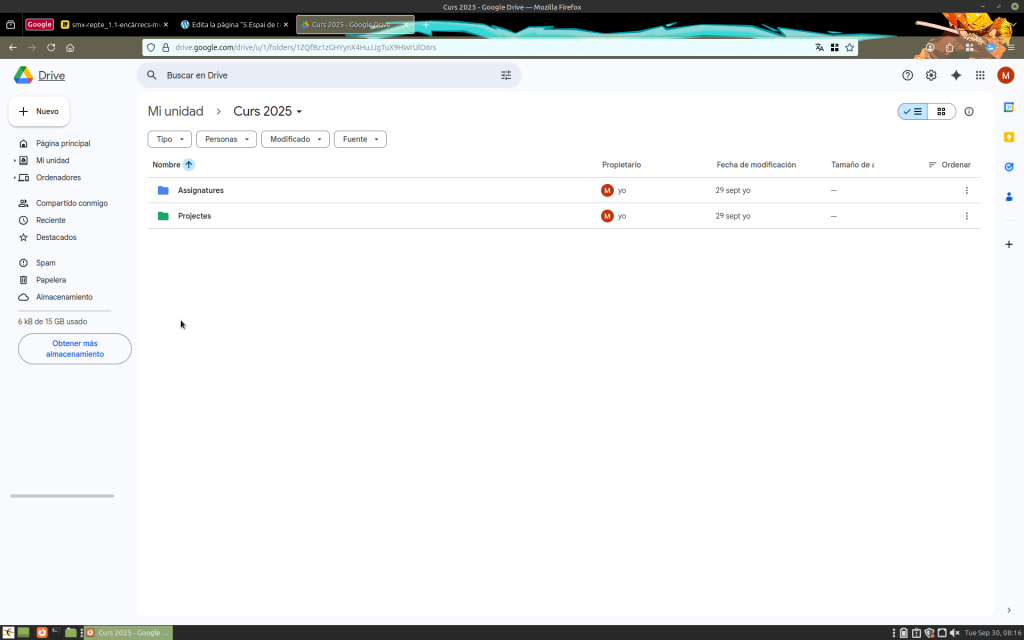Image resolution: width=1024 pixels, height=640 pixels.
Task: Reverse the Nombre sort direction arrow
Action: pyautogui.click(x=189, y=165)
